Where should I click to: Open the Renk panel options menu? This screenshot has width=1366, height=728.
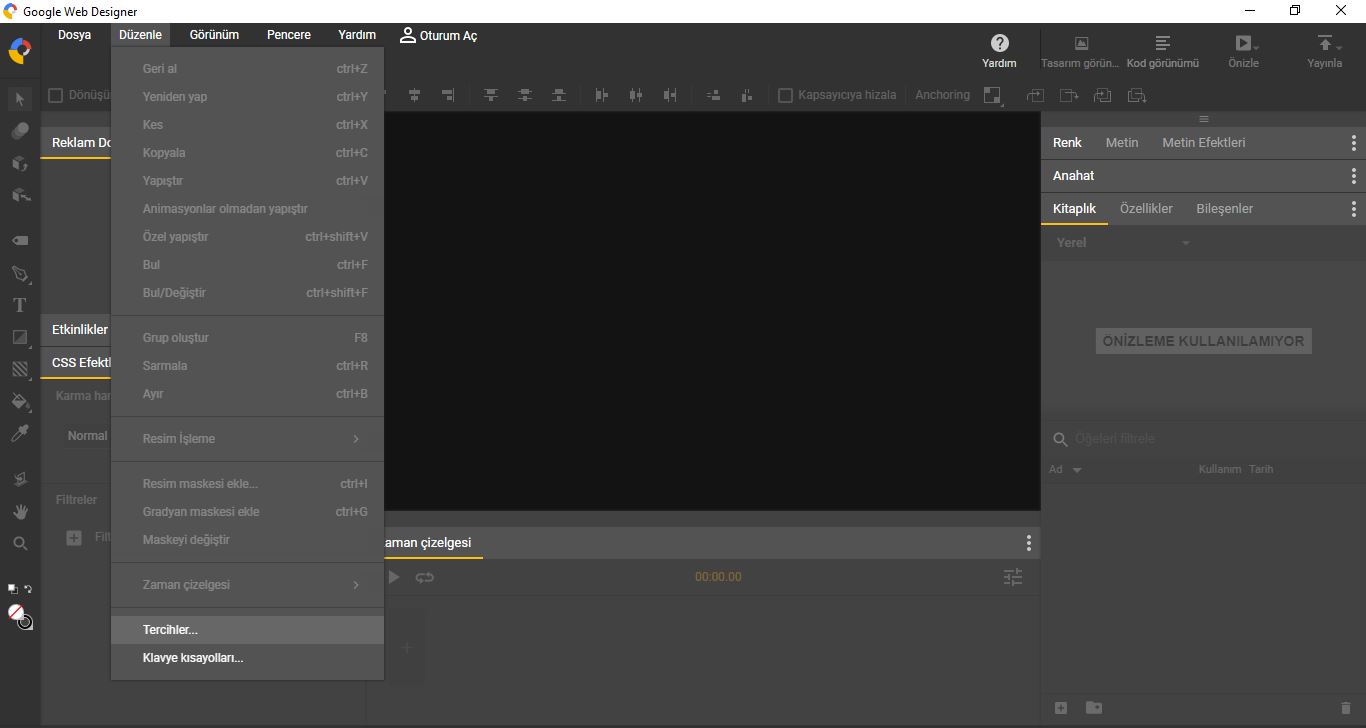pos(1354,143)
